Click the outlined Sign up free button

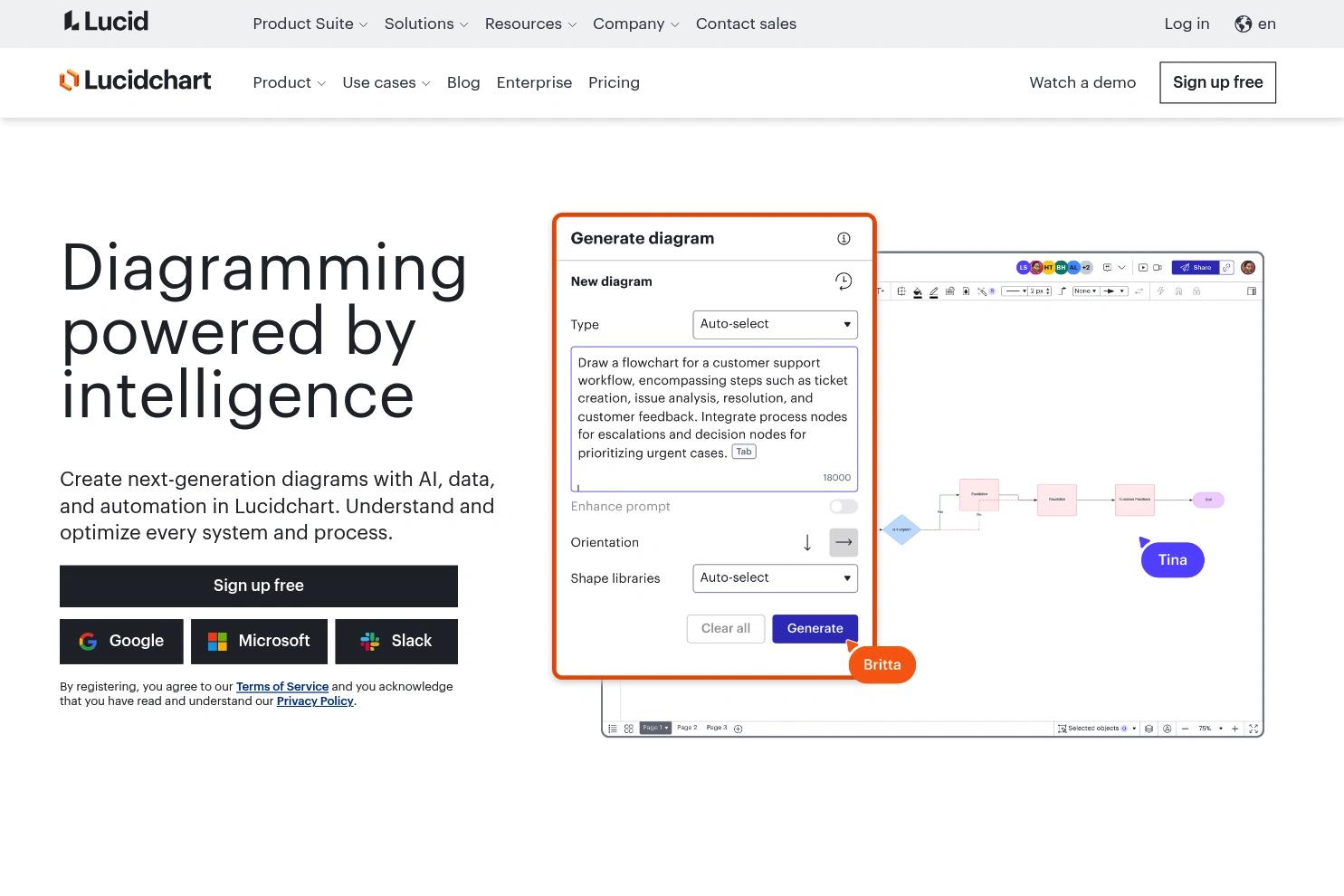[x=1217, y=82]
